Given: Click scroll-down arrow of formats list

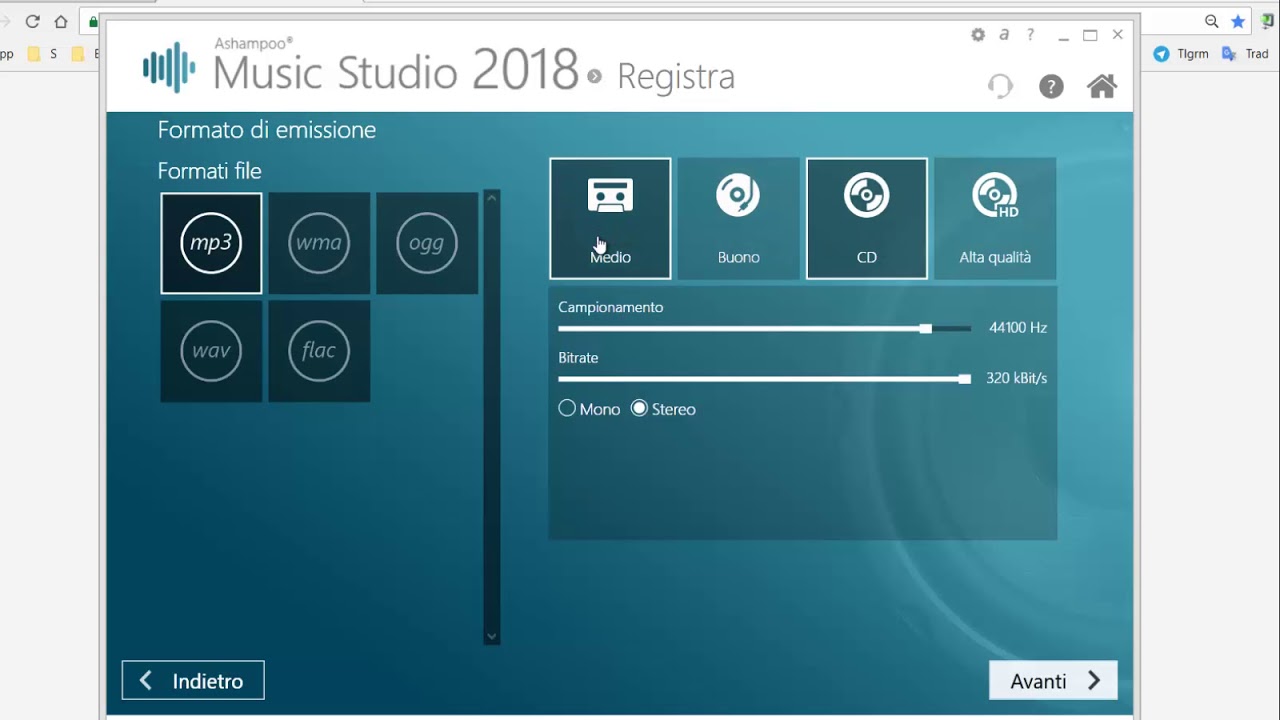Looking at the screenshot, I should (x=491, y=636).
